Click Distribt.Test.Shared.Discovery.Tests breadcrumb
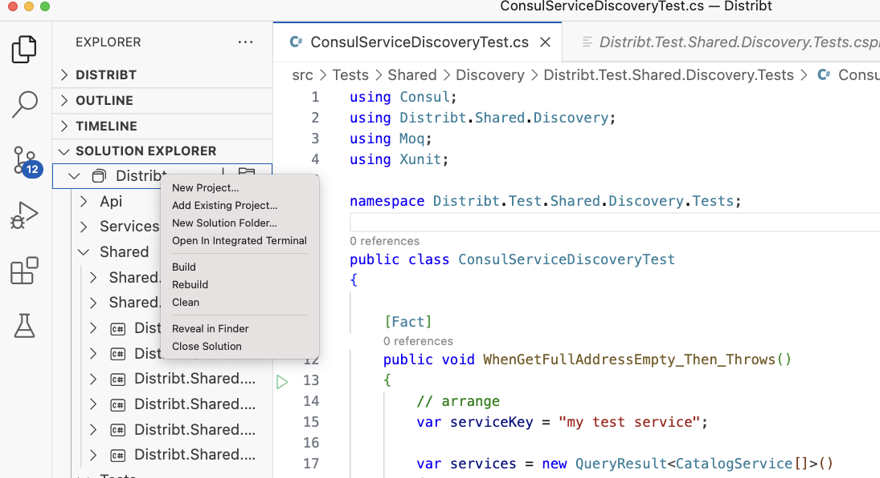 click(x=668, y=75)
